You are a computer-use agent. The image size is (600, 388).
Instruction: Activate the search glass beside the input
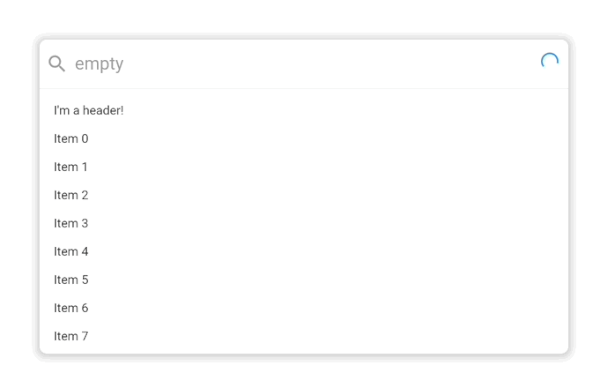(x=57, y=64)
